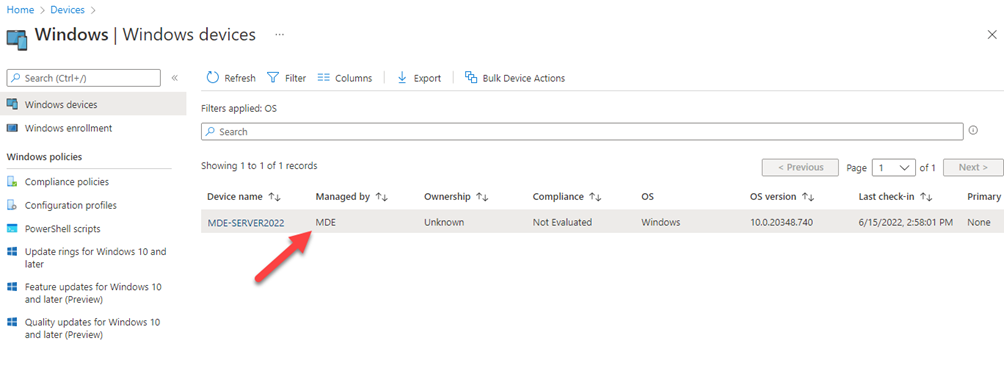Click the Bulk Device Actions label

[x=524, y=78]
